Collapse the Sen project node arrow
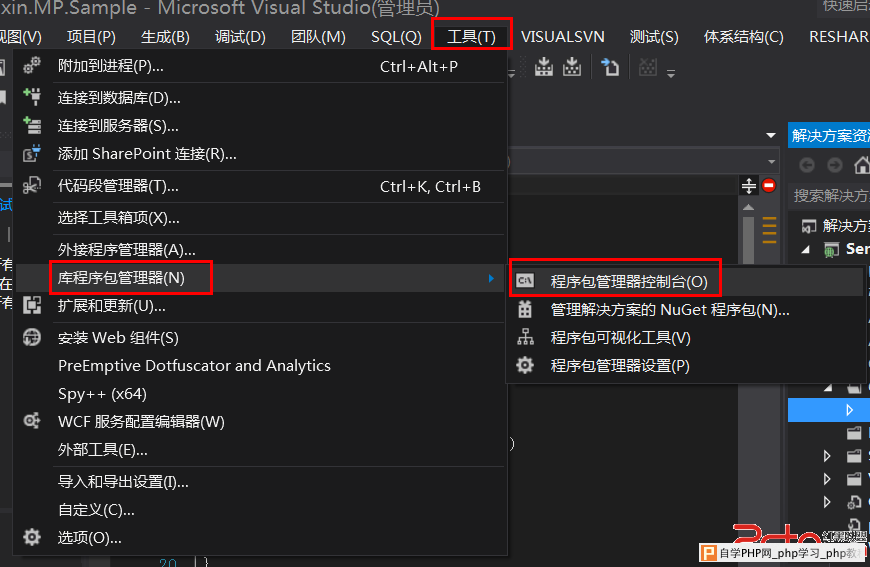 pos(805,250)
